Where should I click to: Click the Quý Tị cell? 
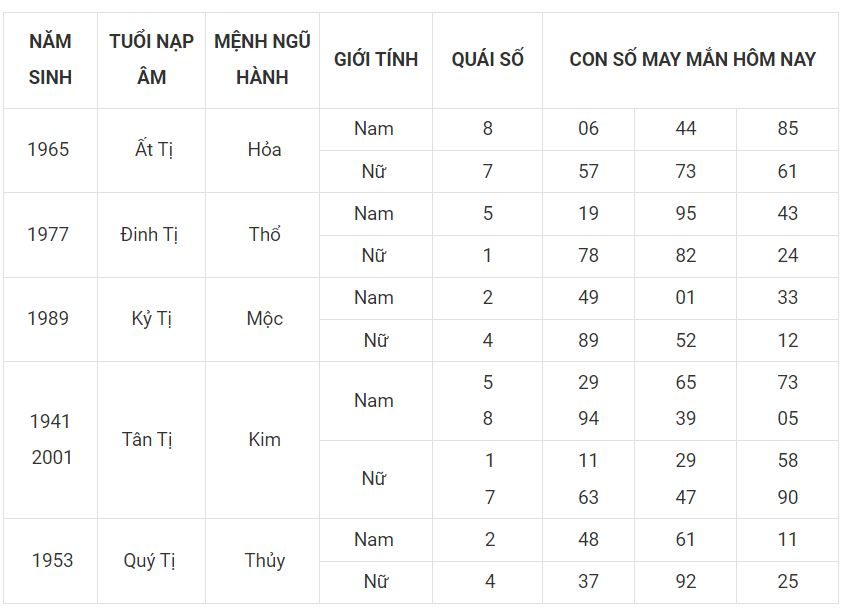pos(149,560)
